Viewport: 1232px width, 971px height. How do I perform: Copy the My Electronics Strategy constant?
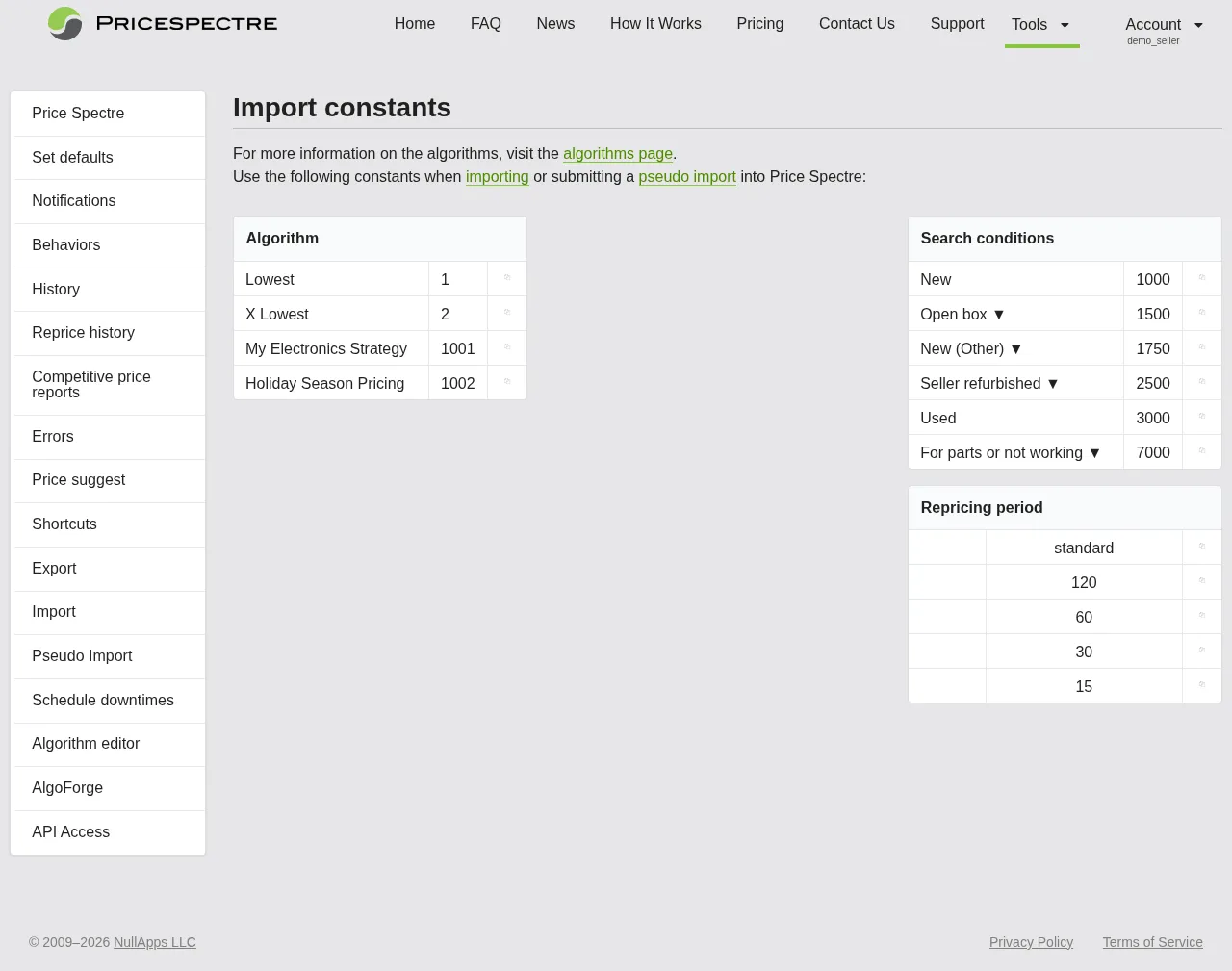coord(506,348)
